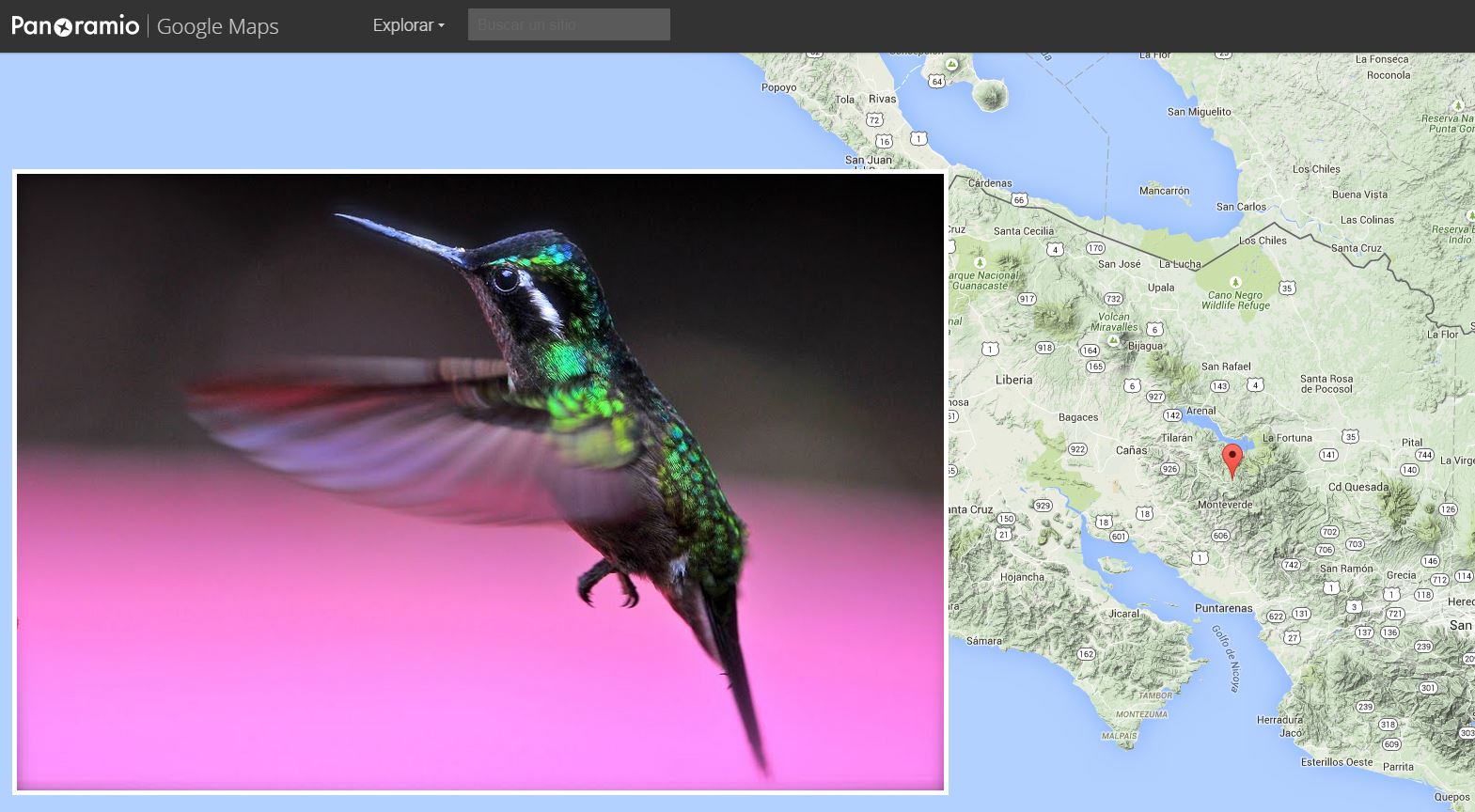Click the Santa Cecilia map label

pos(1024,231)
